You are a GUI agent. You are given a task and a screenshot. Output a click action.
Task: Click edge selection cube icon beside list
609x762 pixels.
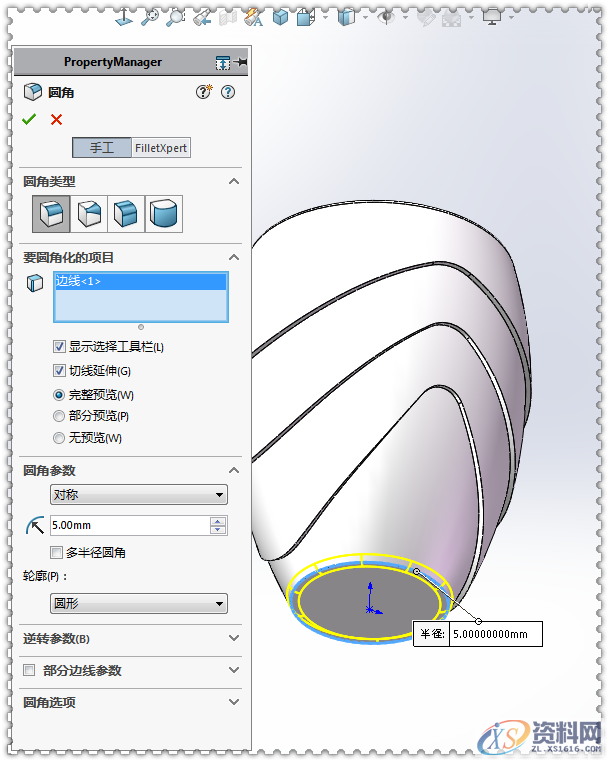coord(35,283)
